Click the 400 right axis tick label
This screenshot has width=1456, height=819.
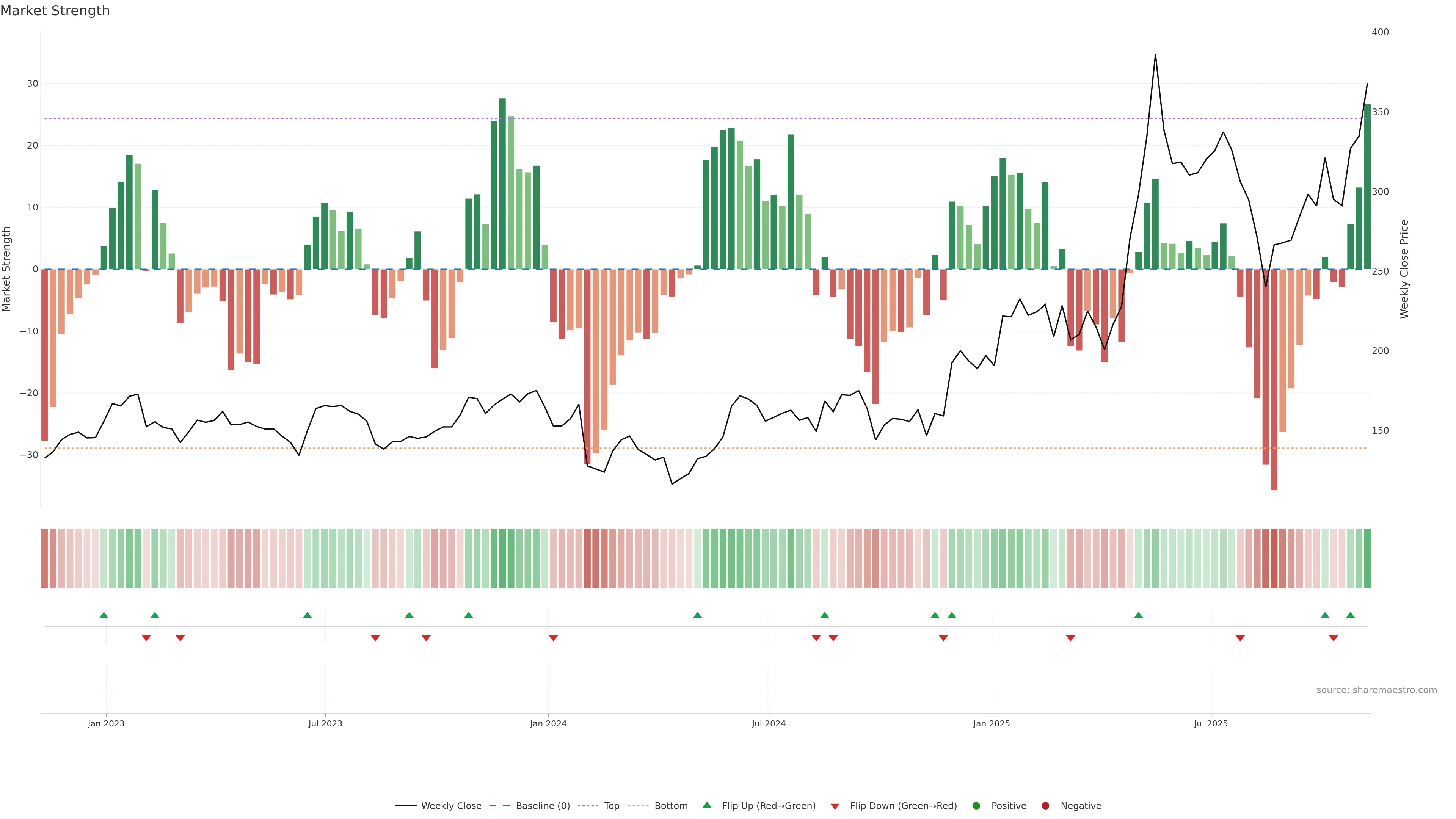coord(1380,32)
